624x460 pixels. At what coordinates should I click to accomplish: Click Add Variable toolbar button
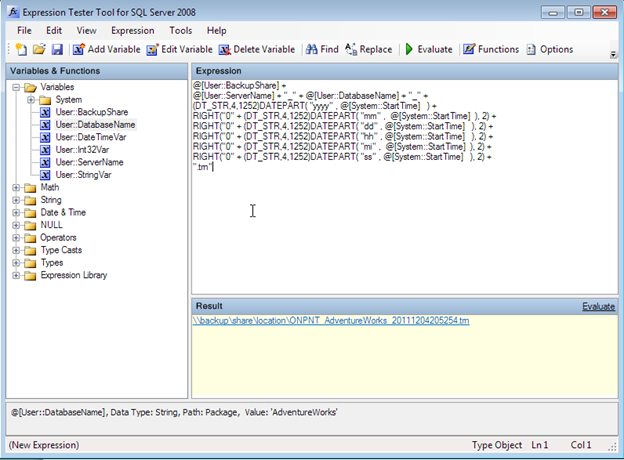107,49
